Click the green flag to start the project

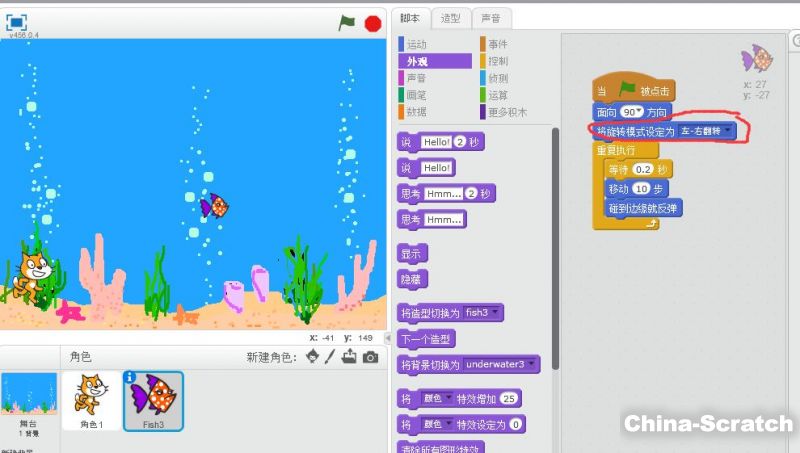click(346, 22)
